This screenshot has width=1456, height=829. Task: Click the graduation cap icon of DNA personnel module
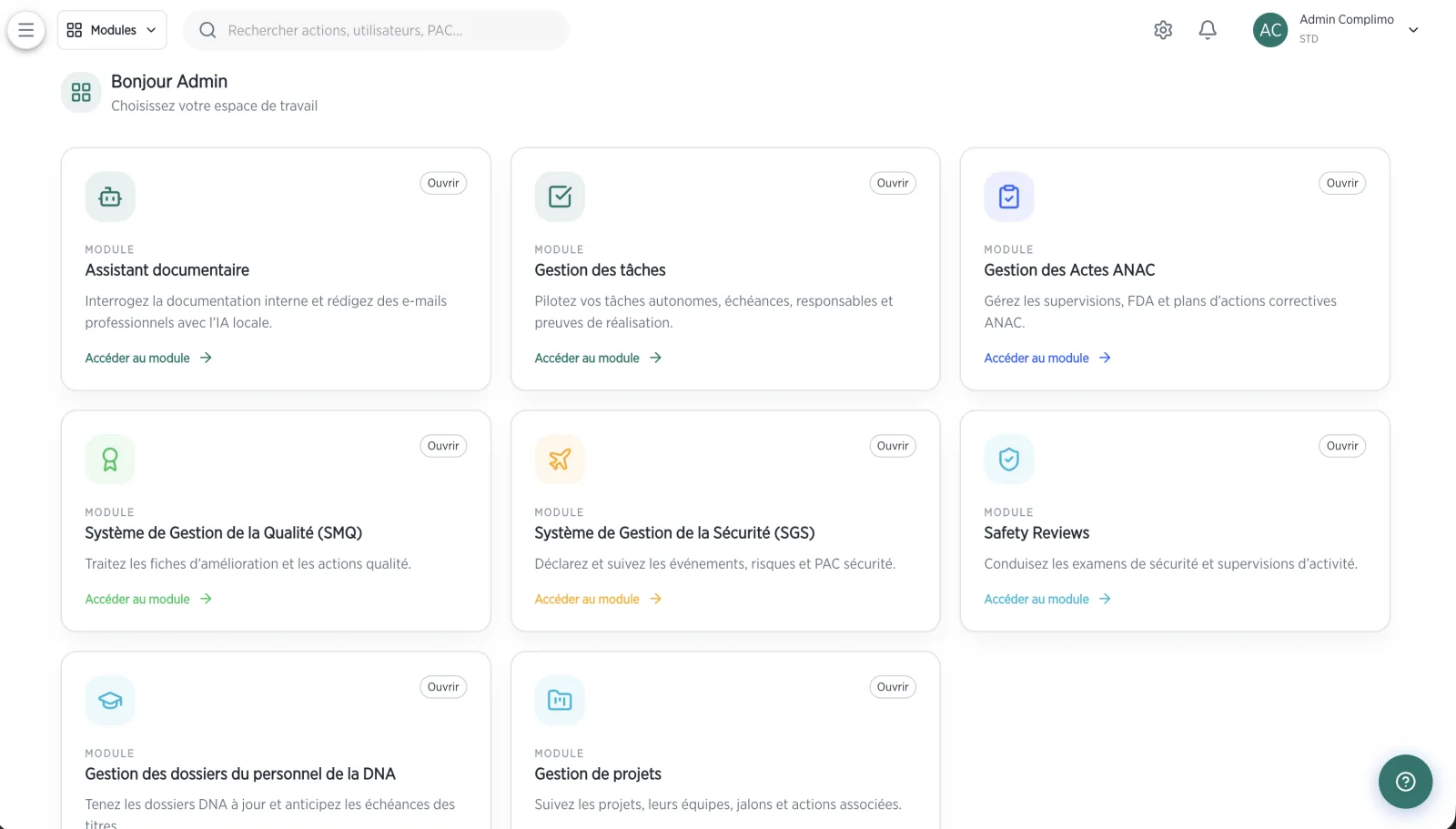pyautogui.click(x=110, y=701)
